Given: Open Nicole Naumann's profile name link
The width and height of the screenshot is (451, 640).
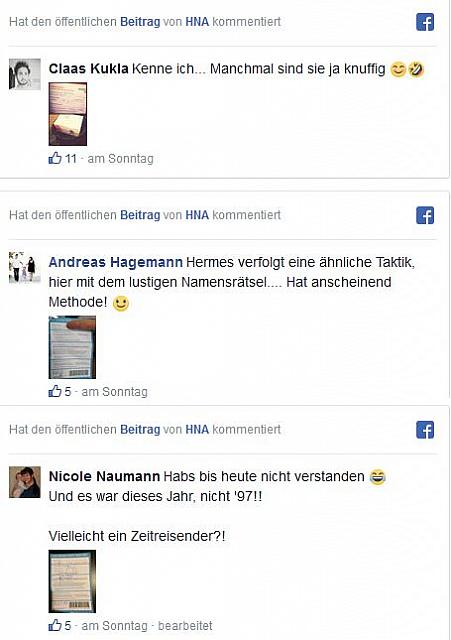Looking at the screenshot, I should point(104,476).
